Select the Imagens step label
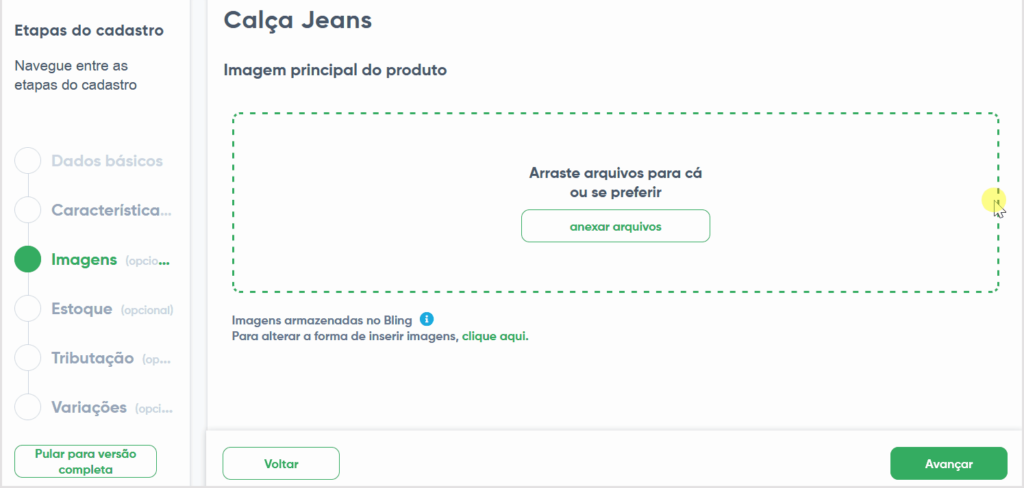Image resolution: width=1024 pixels, height=488 pixels. coord(84,260)
